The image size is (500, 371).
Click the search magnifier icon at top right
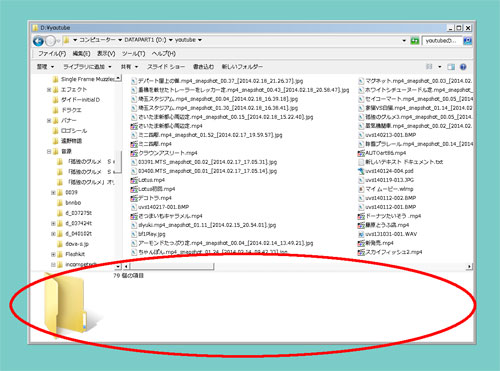(467, 41)
